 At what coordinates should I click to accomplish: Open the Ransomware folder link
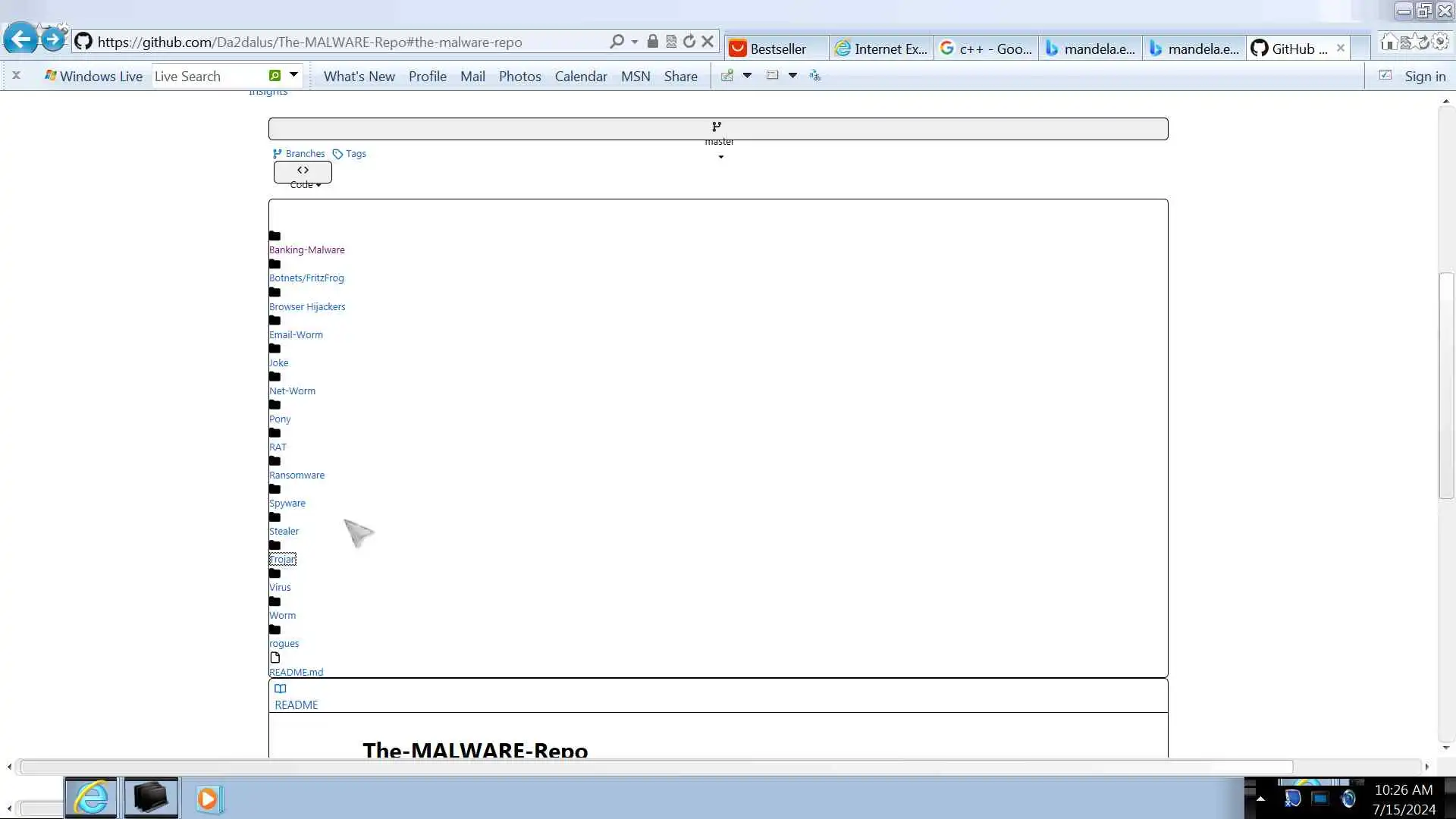tap(297, 475)
